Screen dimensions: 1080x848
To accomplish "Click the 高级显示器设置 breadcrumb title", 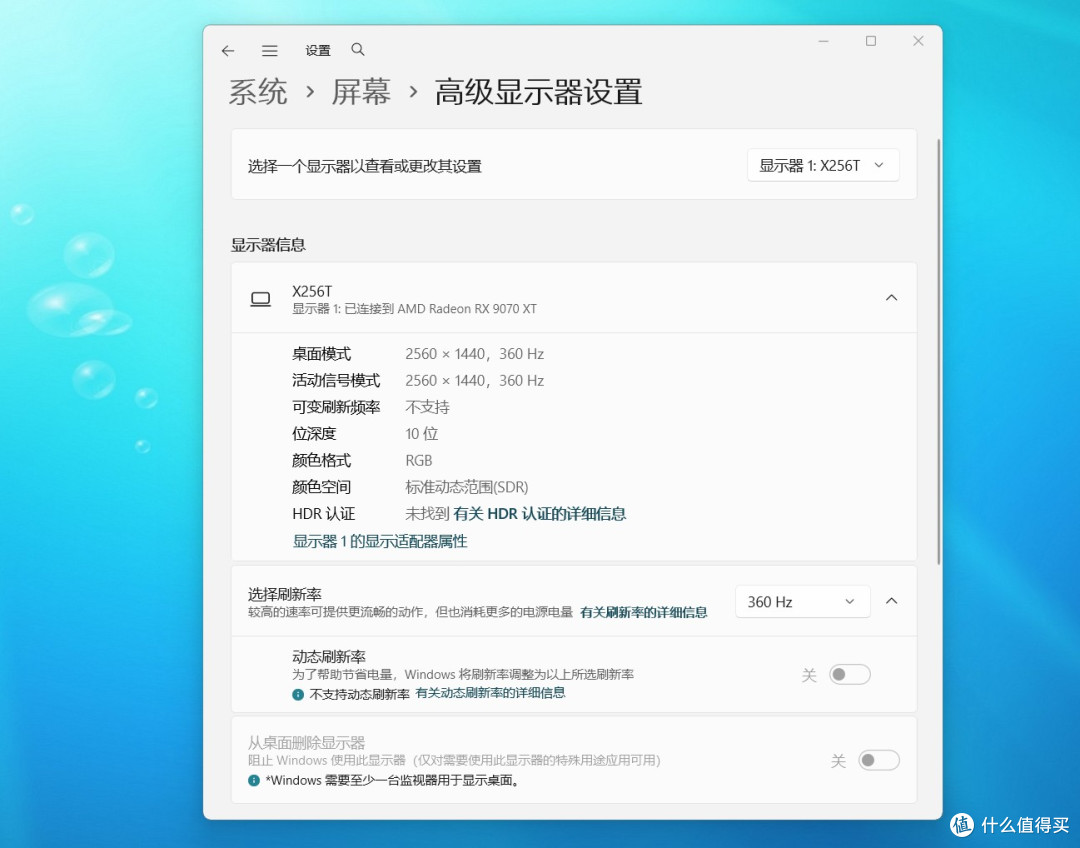I will click(538, 92).
